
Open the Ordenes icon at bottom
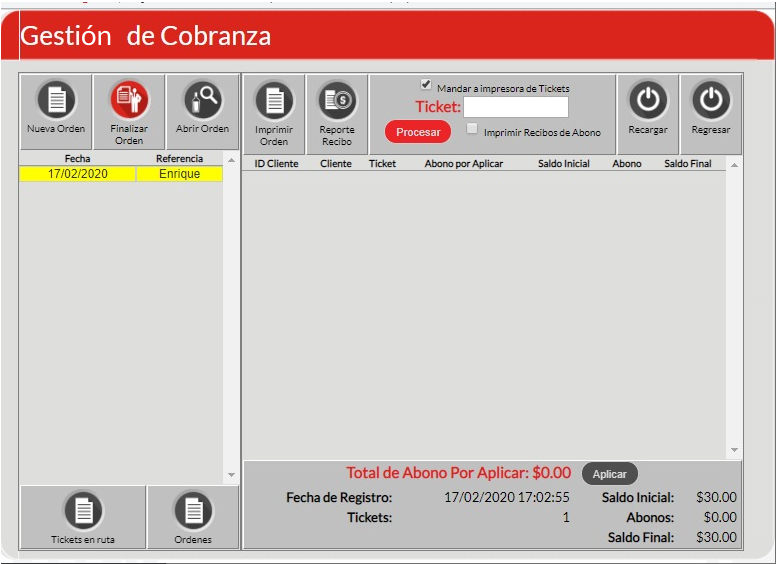(x=193, y=511)
